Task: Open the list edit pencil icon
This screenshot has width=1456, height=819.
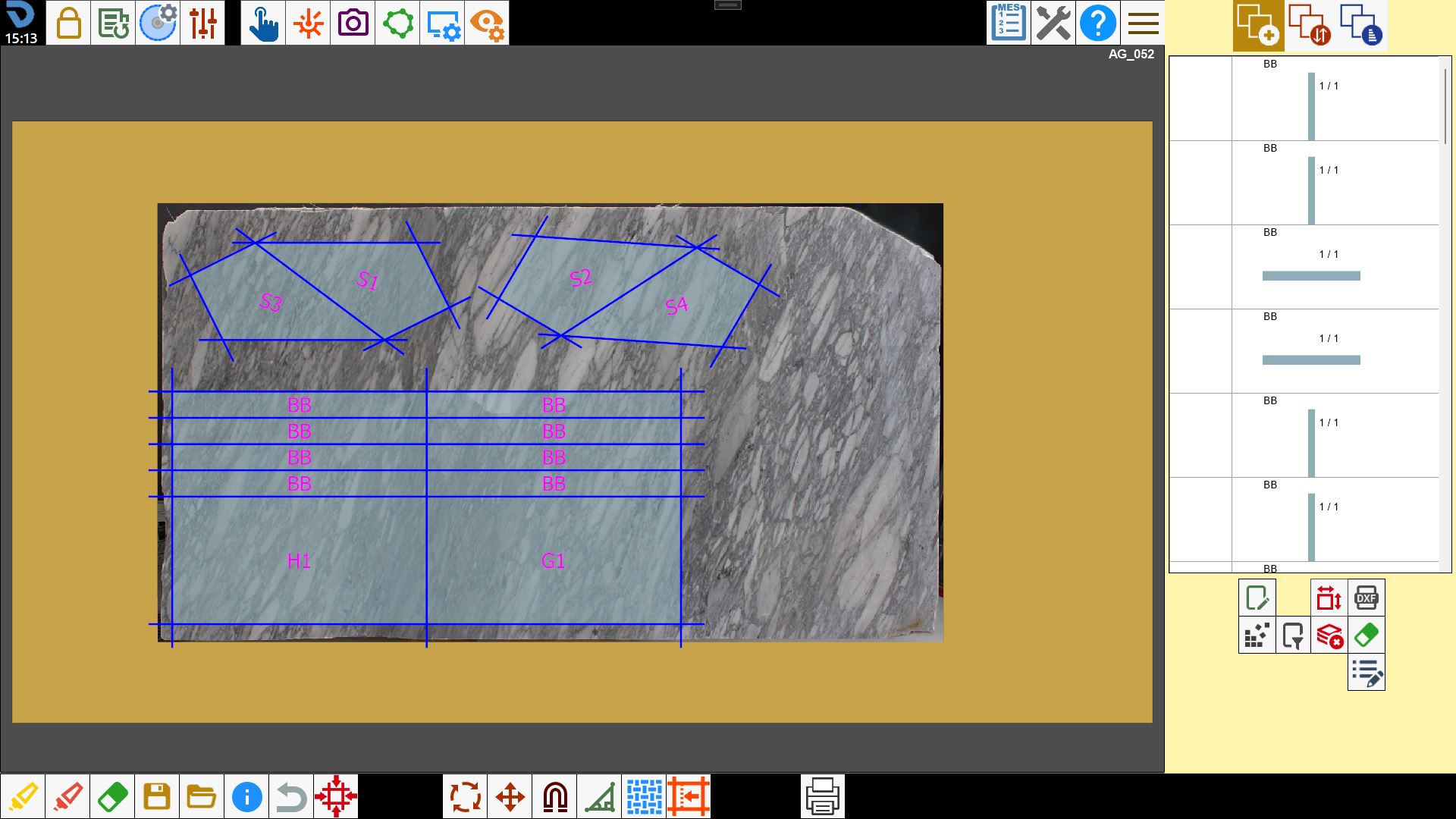Action: 1367,673
